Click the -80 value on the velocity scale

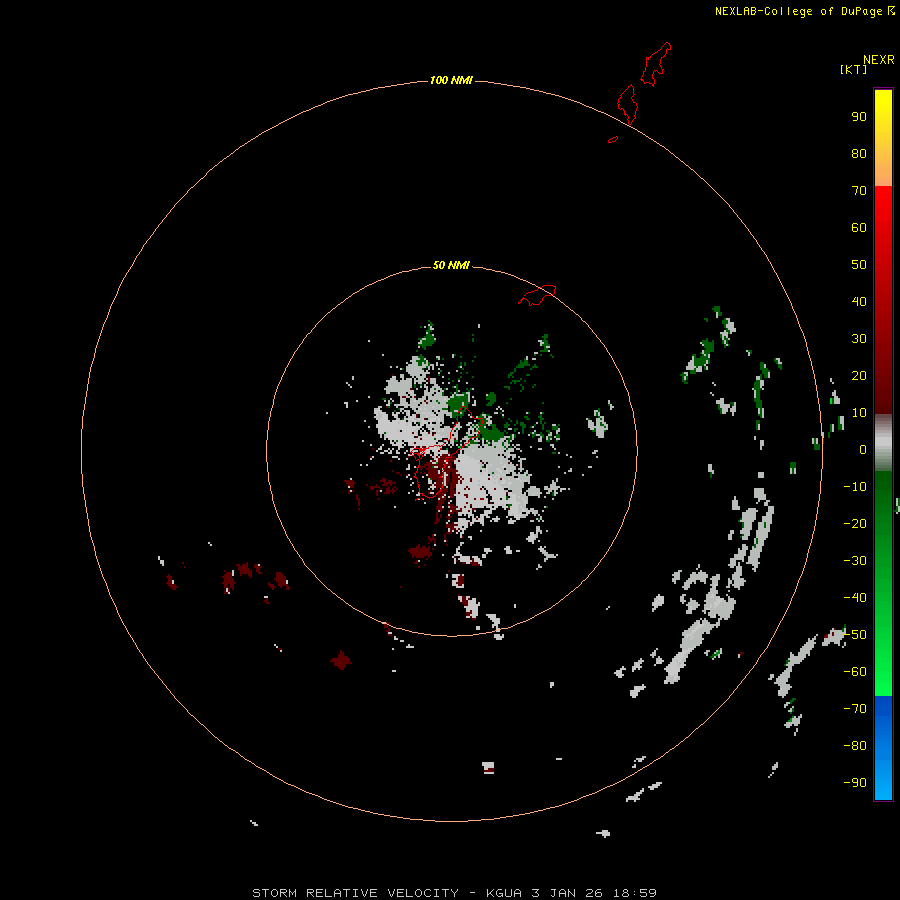click(x=855, y=746)
